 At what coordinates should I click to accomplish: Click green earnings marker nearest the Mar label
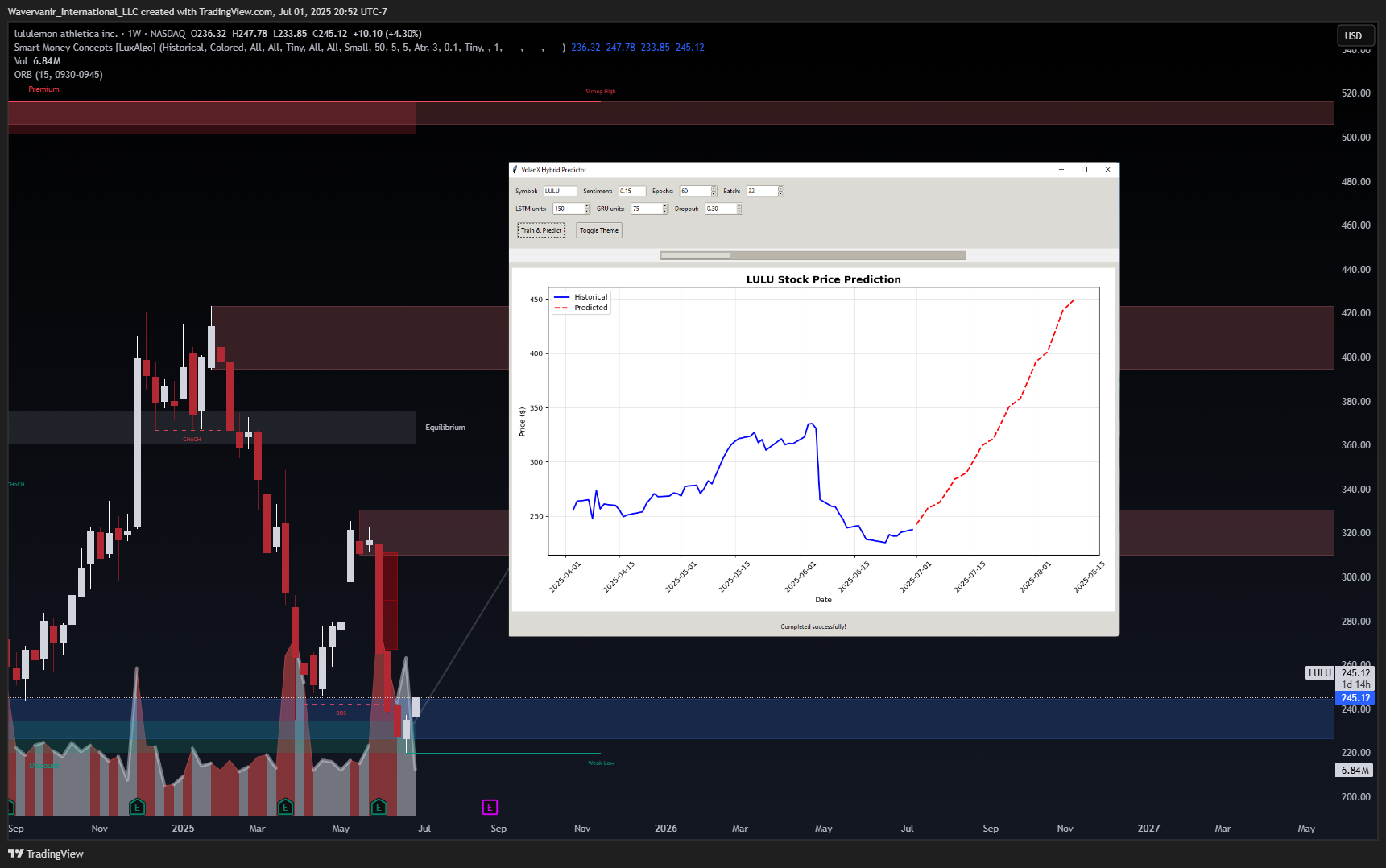[285, 807]
